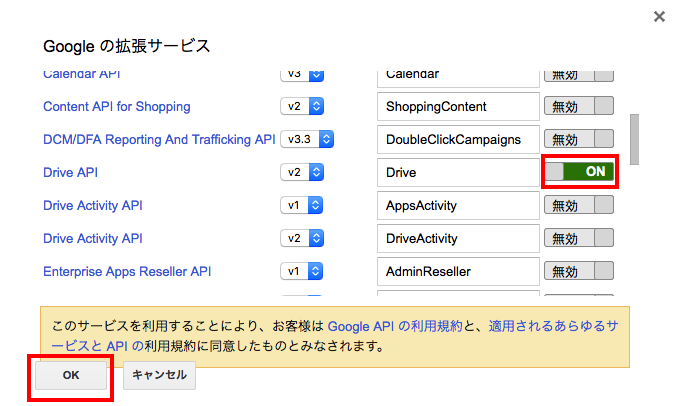
Task: Edit the AdminReseller identifier field
Action: click(458, 271)
